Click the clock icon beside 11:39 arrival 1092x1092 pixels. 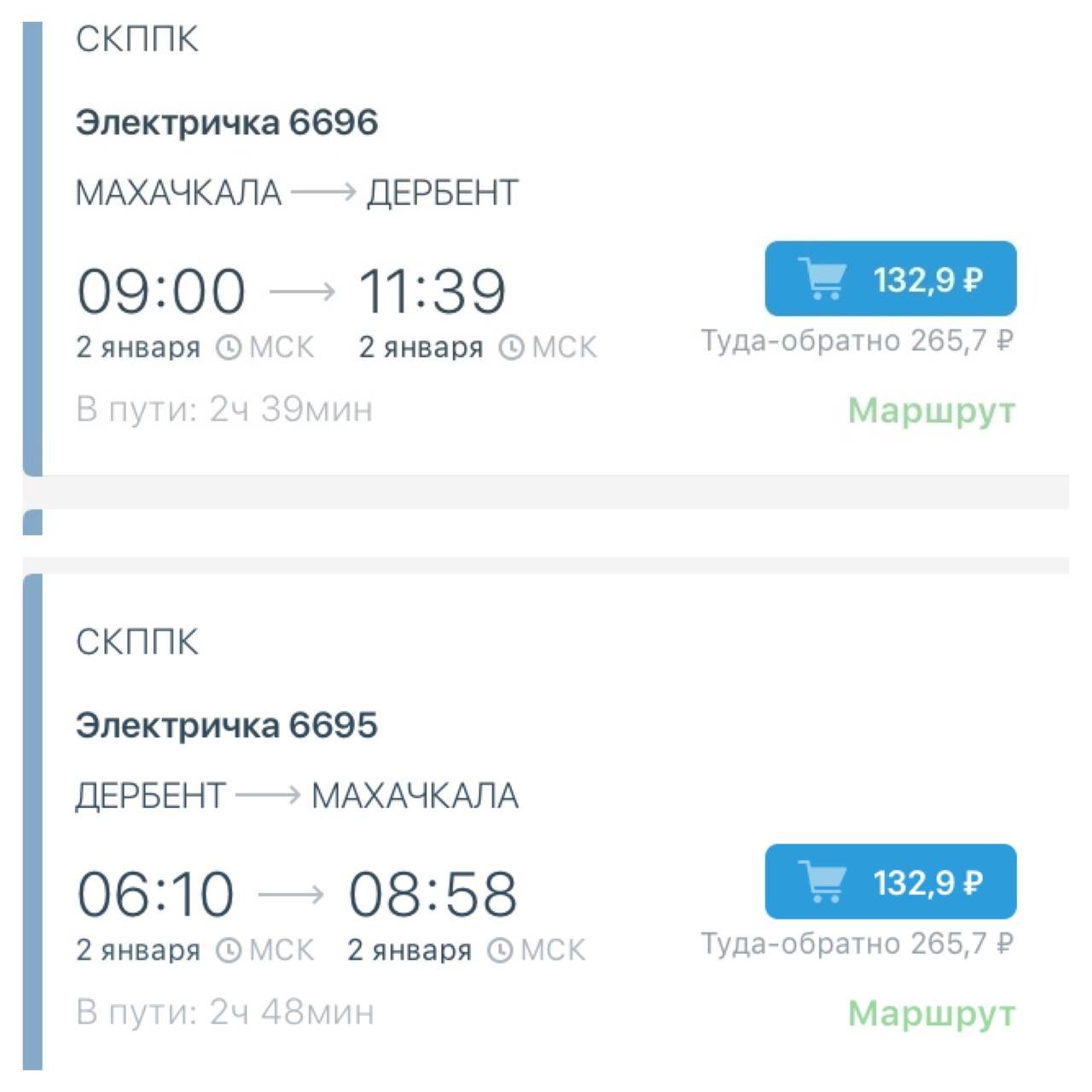tap(510, 348)
